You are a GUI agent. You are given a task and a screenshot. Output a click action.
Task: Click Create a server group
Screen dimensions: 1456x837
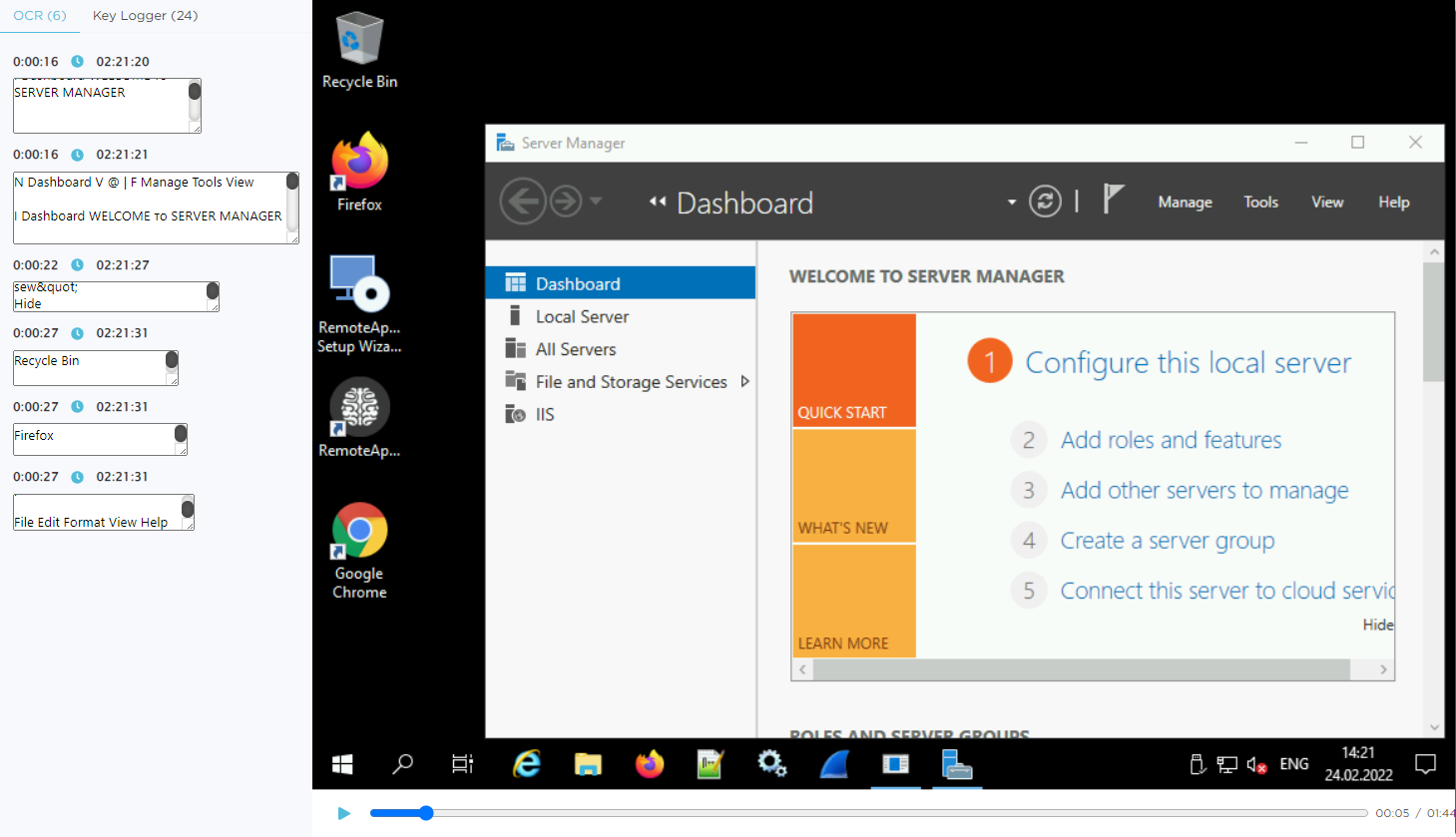click(1168, 541)
